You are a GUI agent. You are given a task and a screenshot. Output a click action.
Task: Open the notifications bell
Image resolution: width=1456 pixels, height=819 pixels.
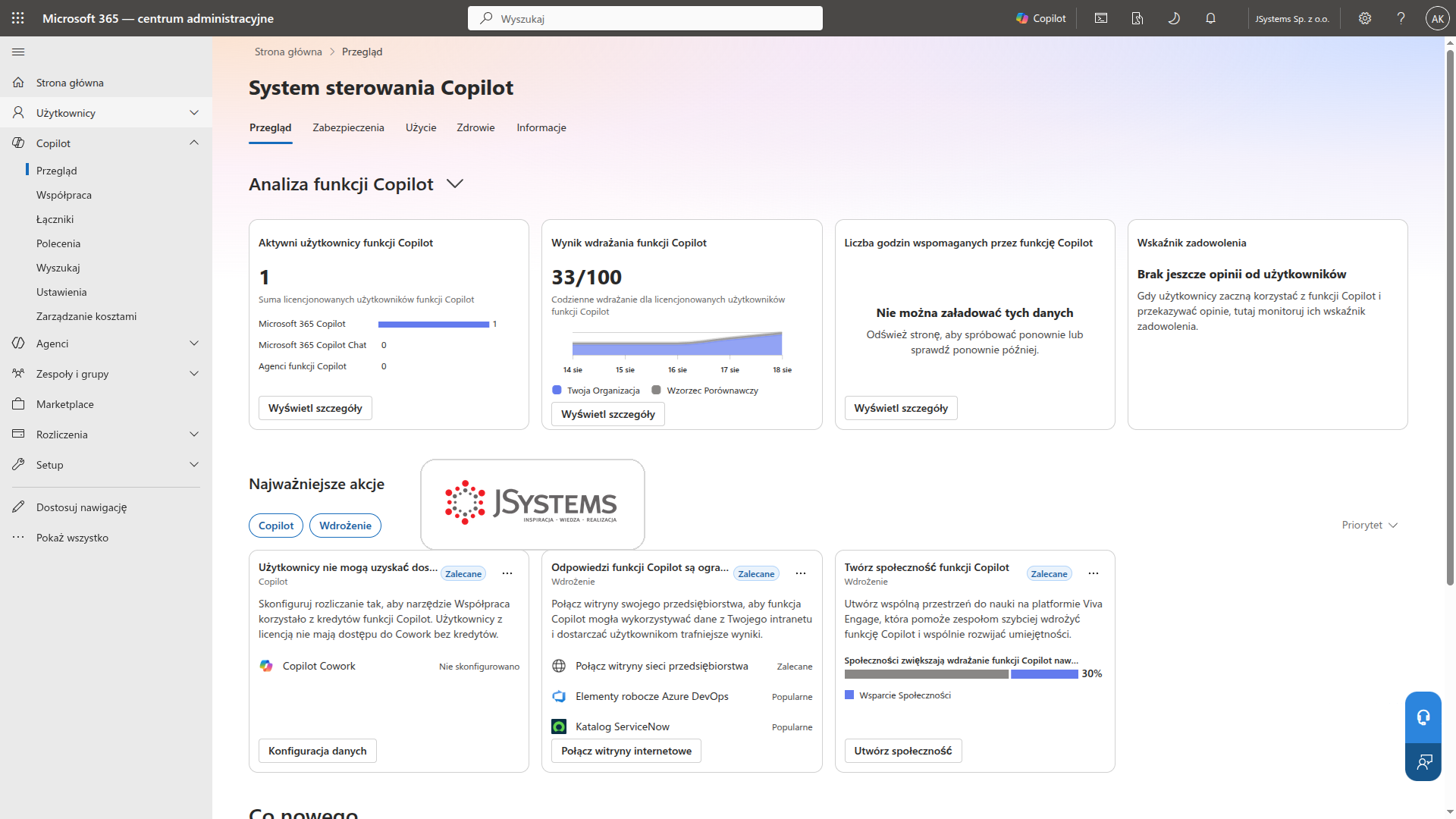tap(1210, 18)
